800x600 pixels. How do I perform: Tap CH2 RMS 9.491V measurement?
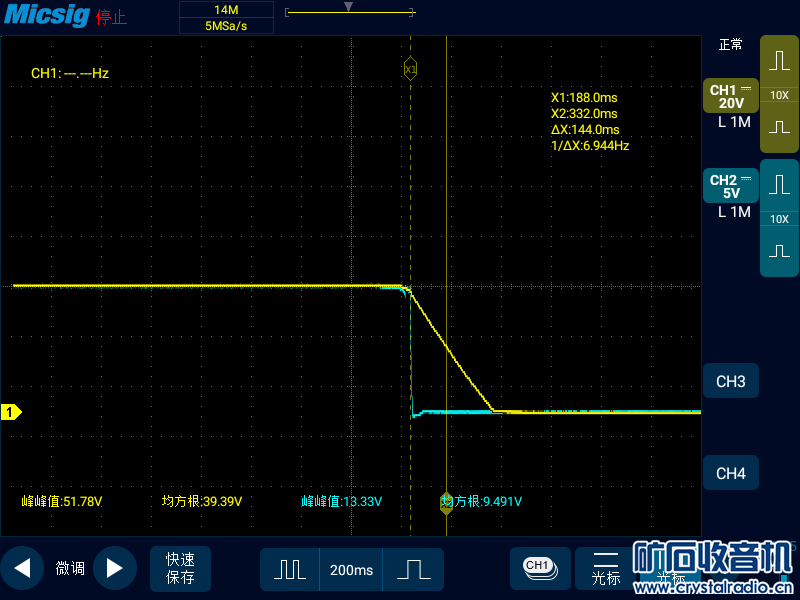pos(482,502)
